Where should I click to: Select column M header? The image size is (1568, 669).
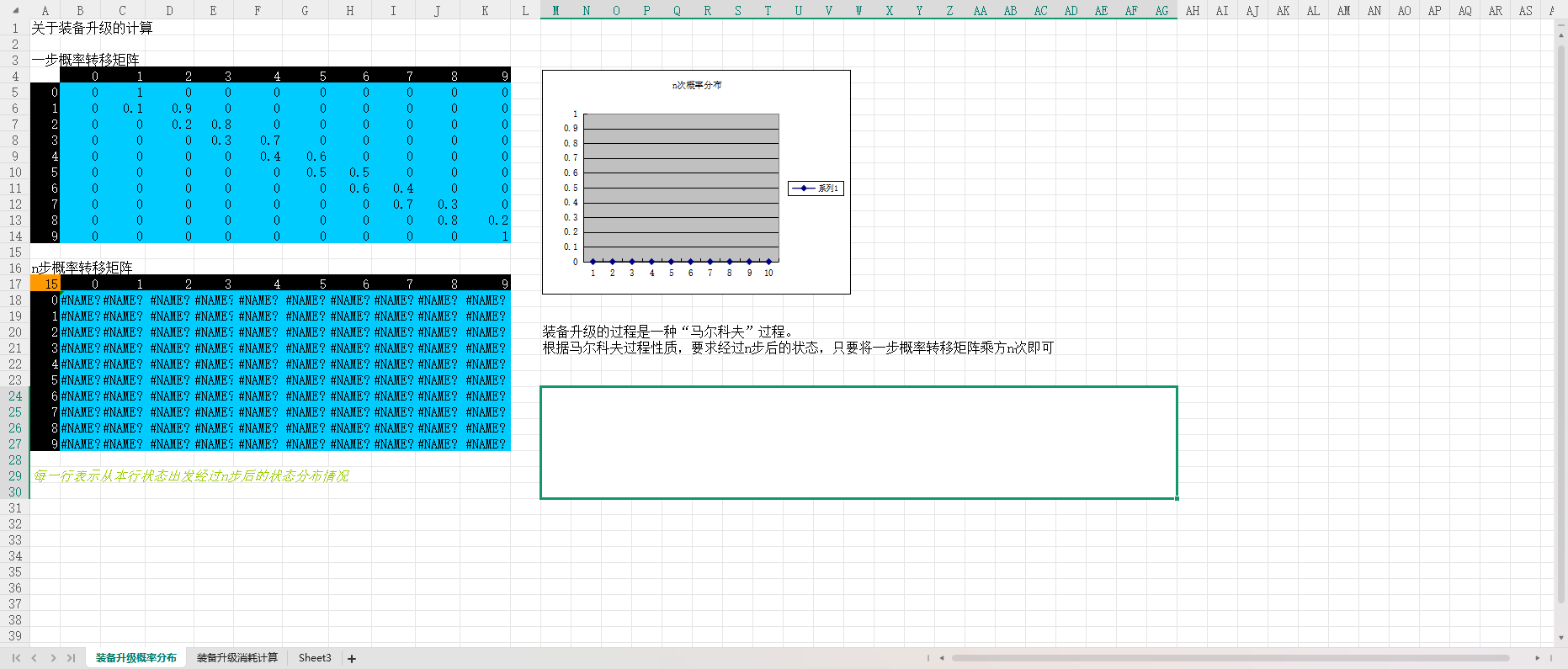point(555,10)
